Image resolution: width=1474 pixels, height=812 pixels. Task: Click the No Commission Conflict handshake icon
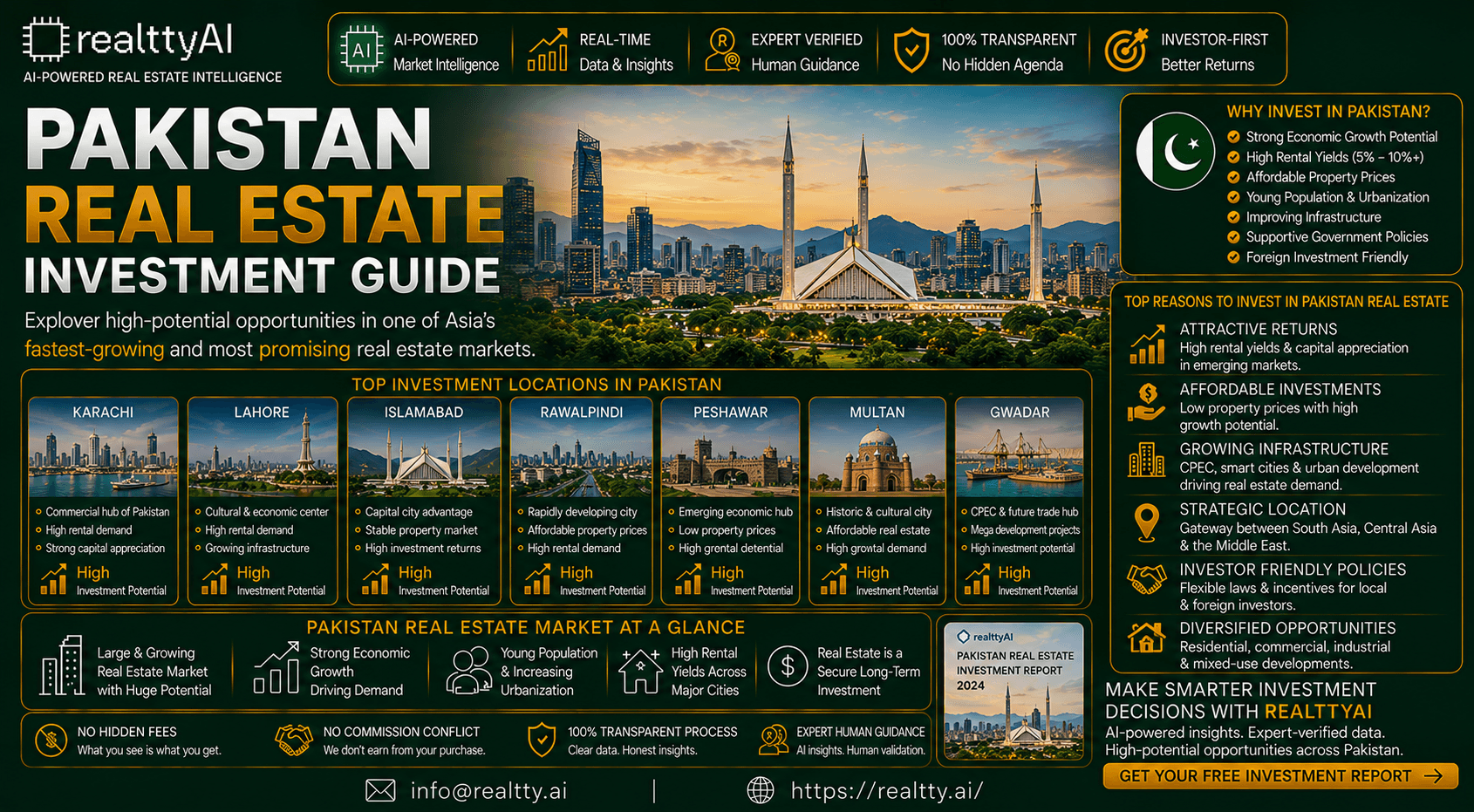pos(294,740)
